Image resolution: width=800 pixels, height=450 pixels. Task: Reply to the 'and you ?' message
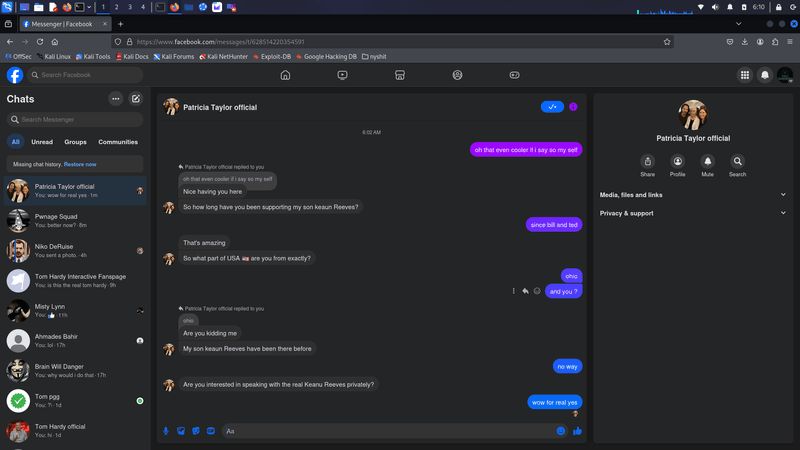click(x=525, y=291)
